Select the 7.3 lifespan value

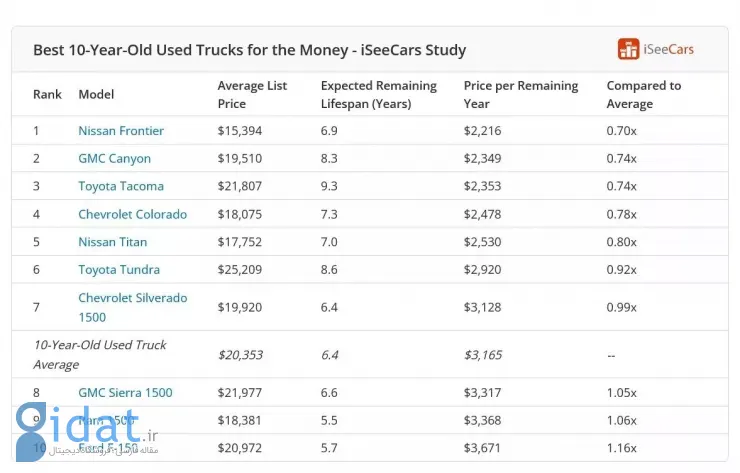point(329,214)
